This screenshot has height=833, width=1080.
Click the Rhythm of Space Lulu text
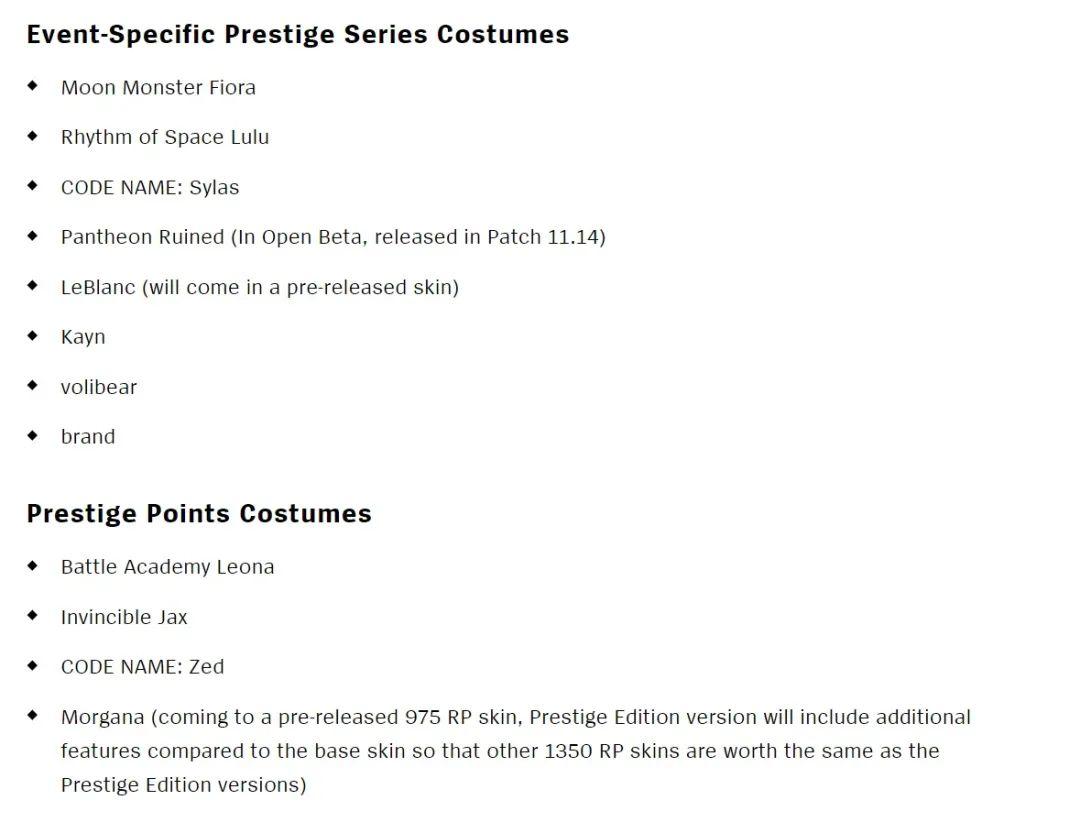[x=165, y=137]
